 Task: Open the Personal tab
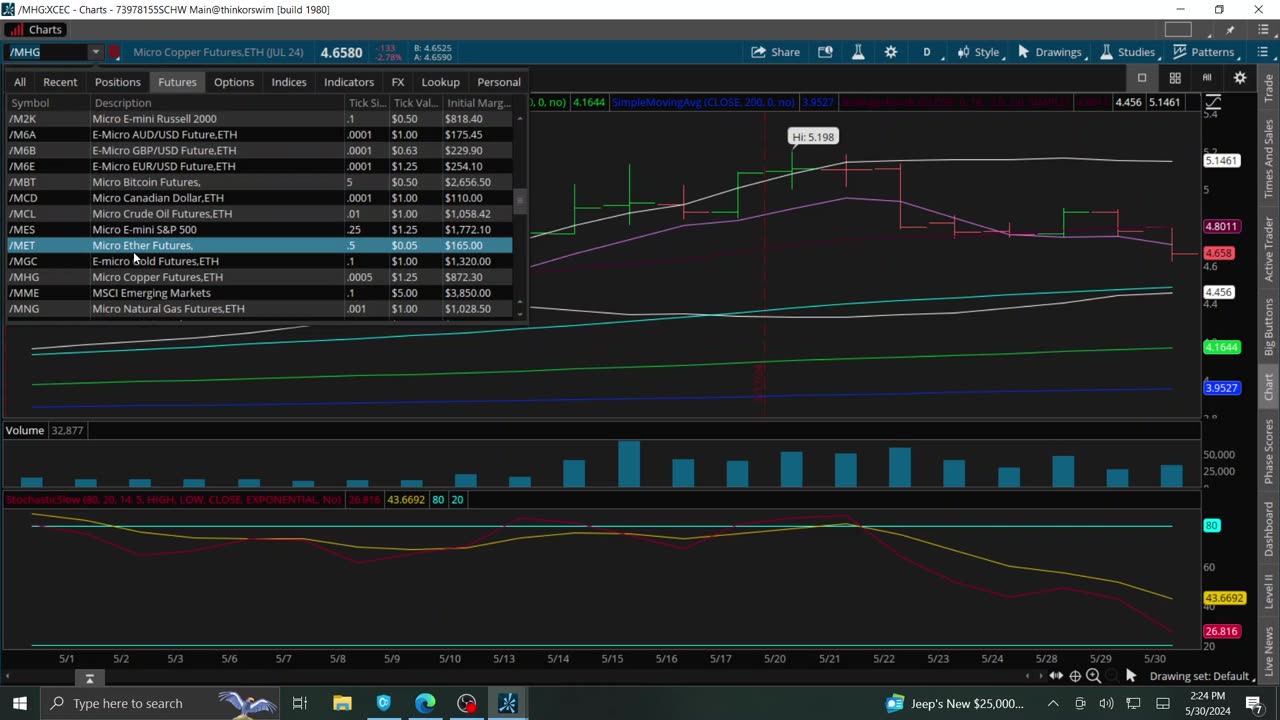[499, 82]
